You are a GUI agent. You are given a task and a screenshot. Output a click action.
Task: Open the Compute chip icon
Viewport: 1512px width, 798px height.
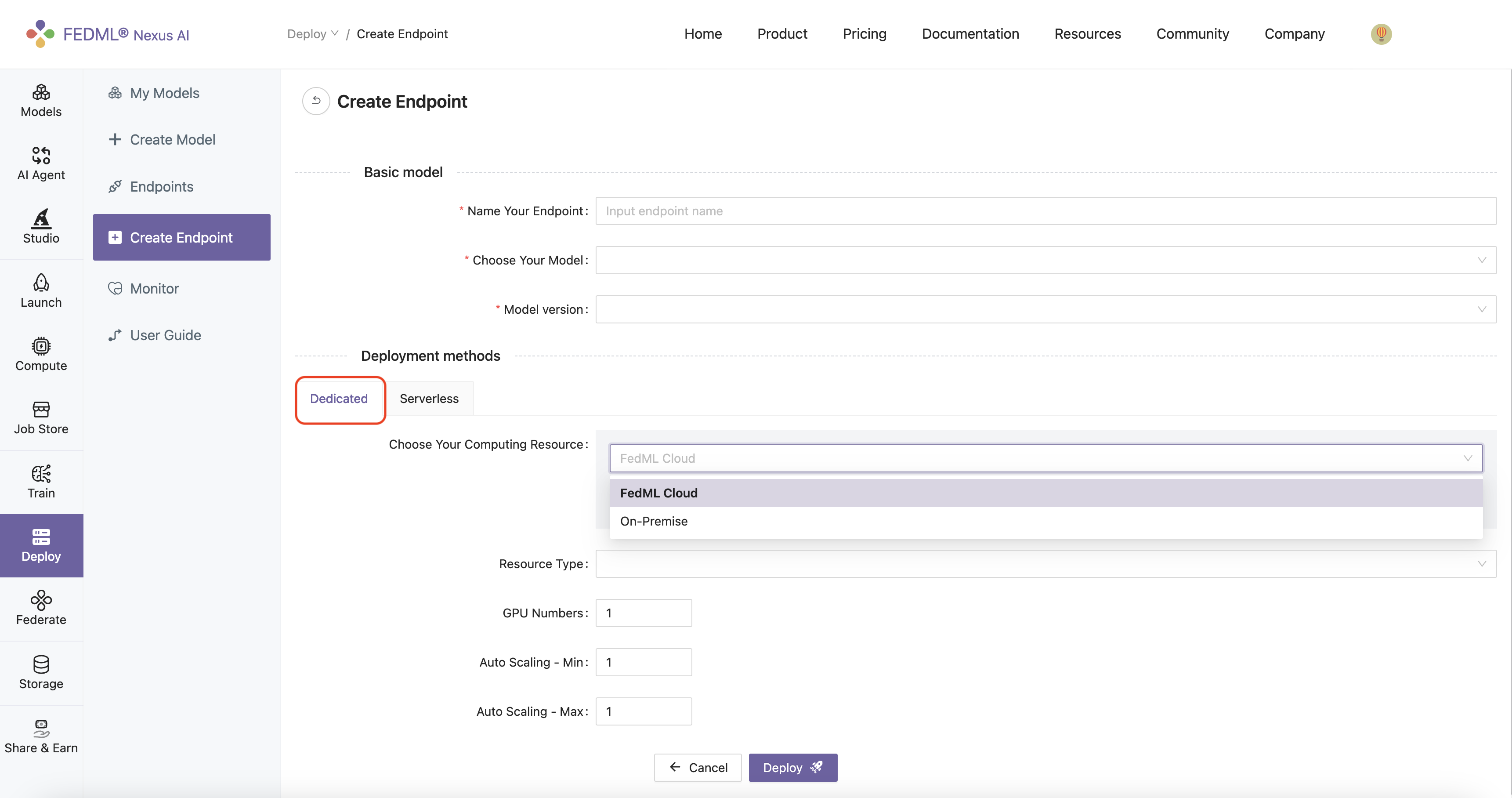tap(41, 354)
